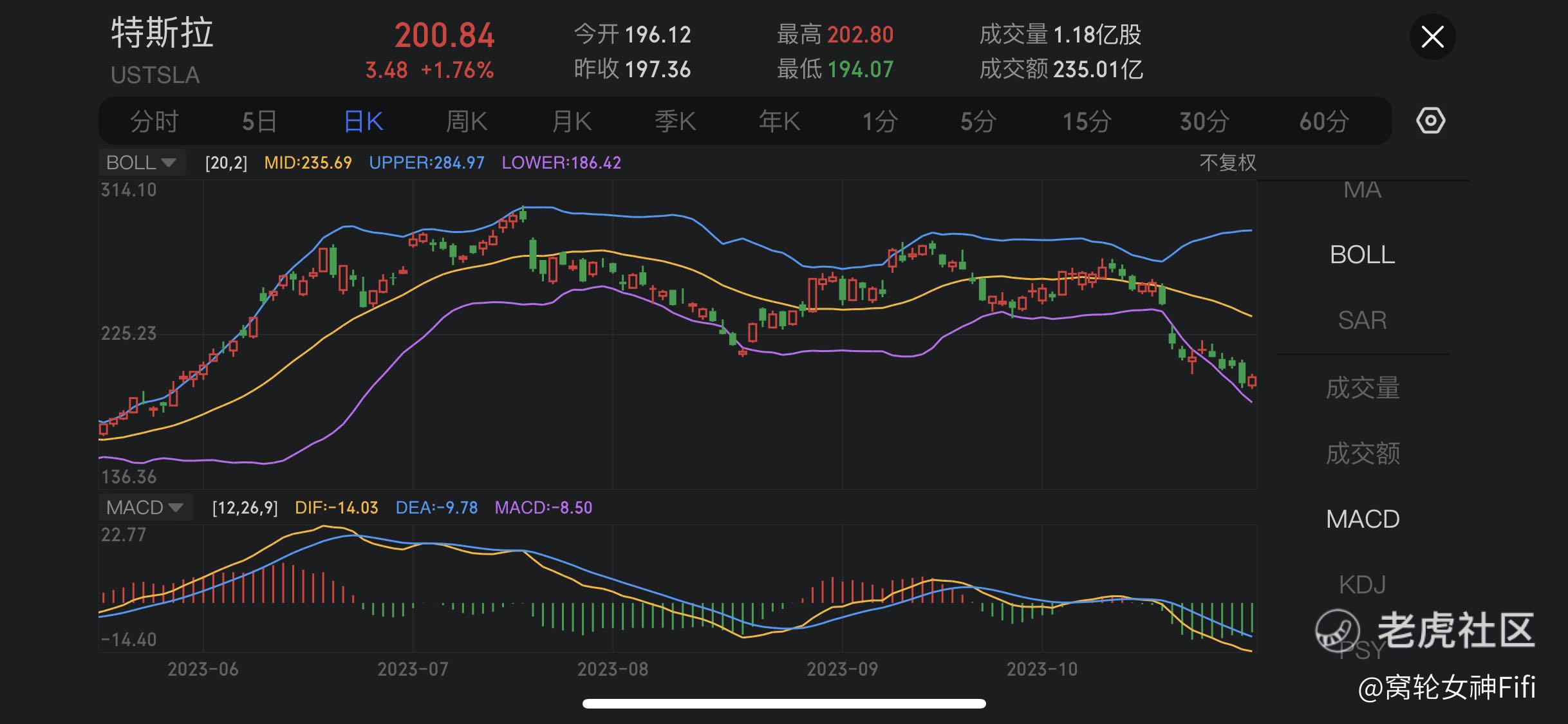Tap 不复权 adjustment option

pos(1227,162)
